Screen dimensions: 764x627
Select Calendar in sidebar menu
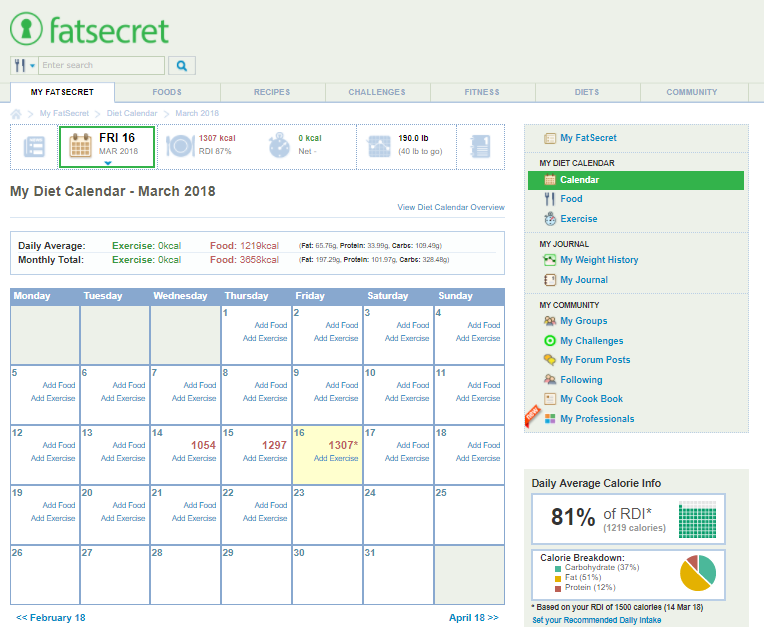636,180
